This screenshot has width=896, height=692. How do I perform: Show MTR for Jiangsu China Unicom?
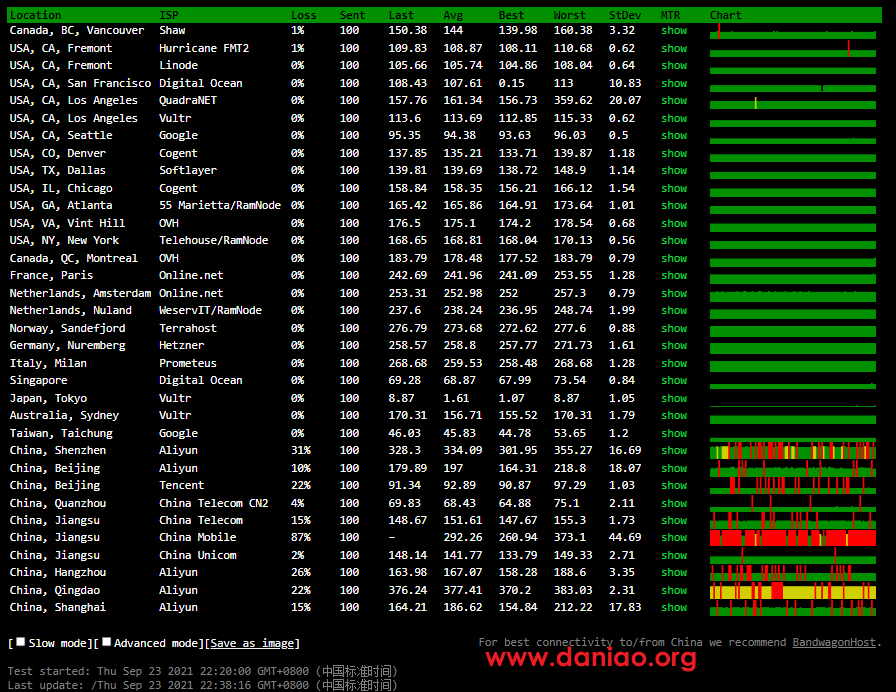tap(674, 555)
